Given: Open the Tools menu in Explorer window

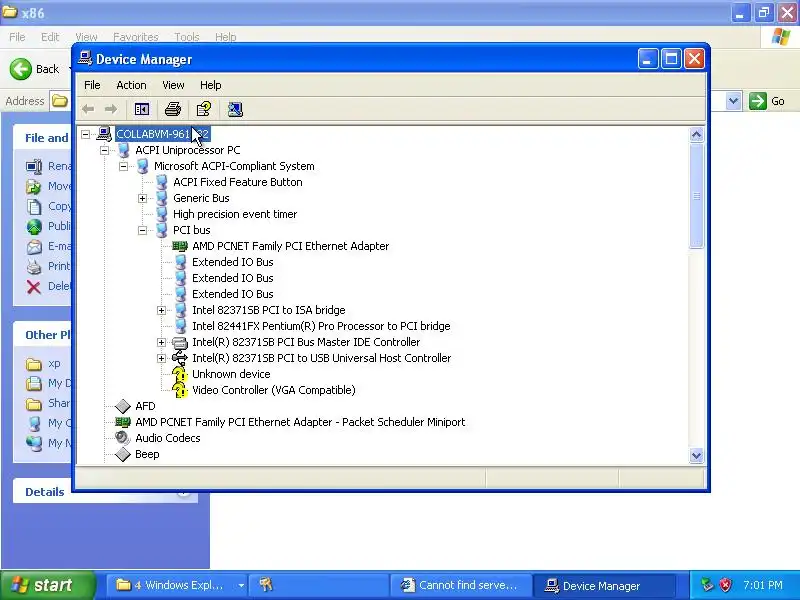Looking at the screenshot, I should coord(187,37).
